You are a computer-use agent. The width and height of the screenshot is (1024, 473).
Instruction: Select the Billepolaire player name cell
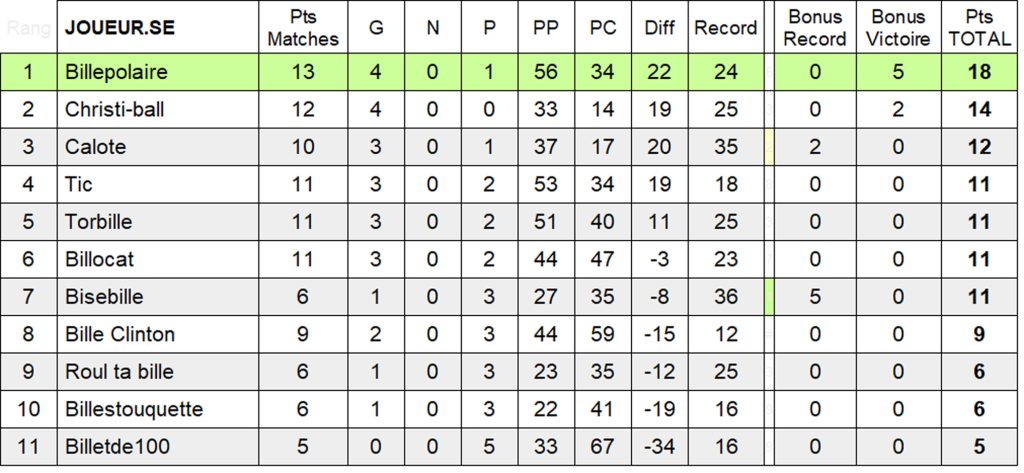[116, 72]
